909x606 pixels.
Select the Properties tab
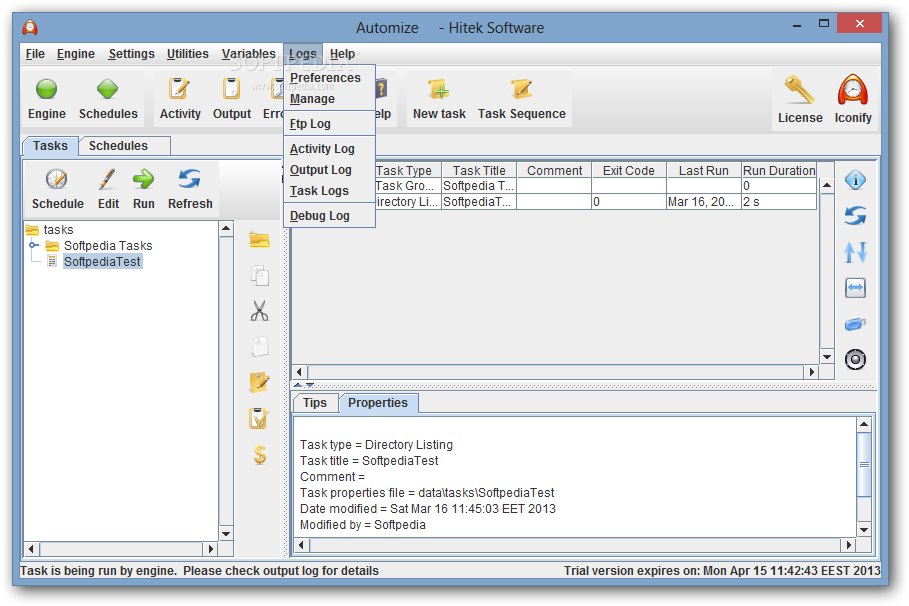[378, 402]
